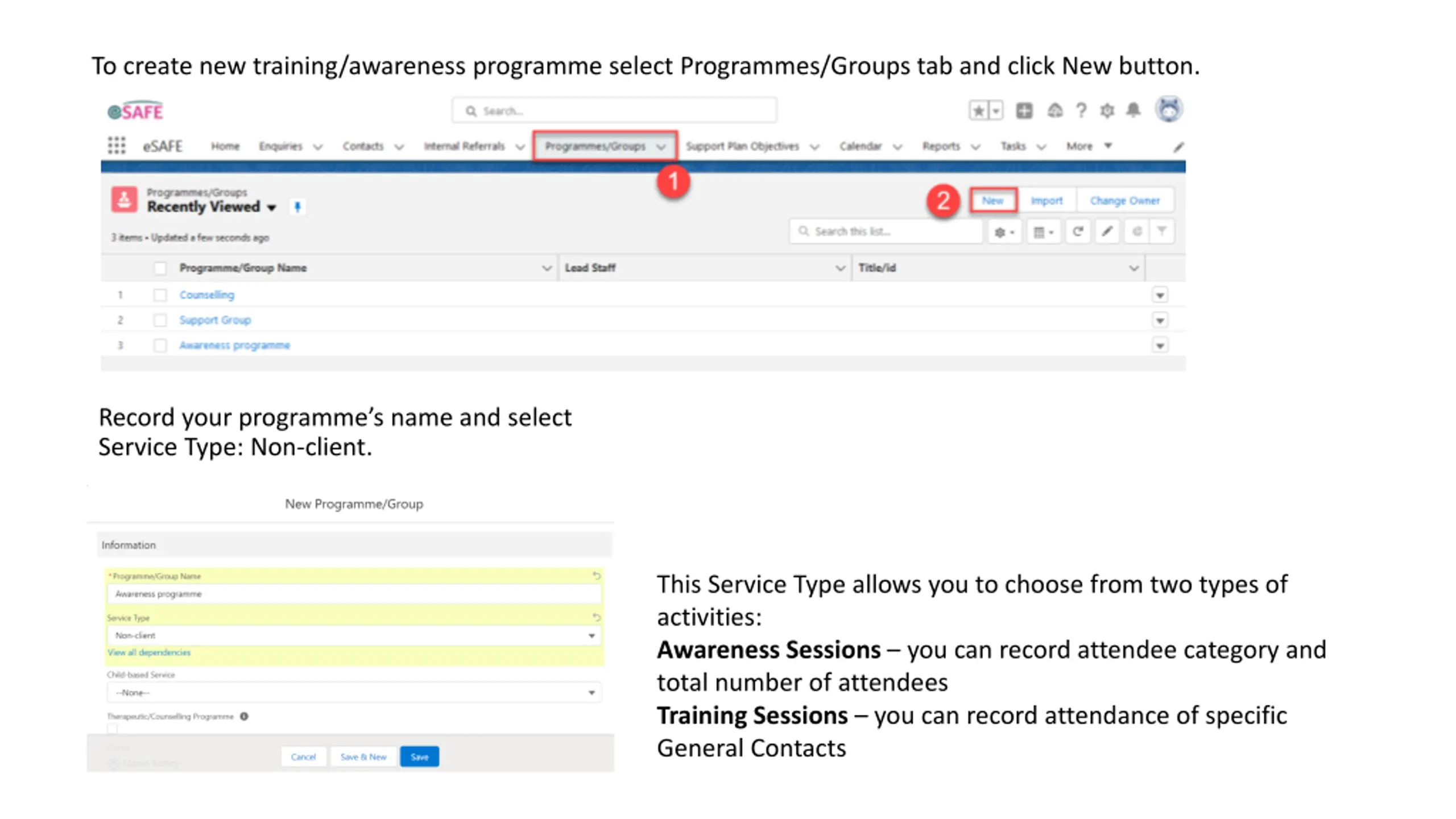Screen dimensions: 1456x819
Task: Click the inline edit pencil in list toolbar
Action: tap(1107, 231)
